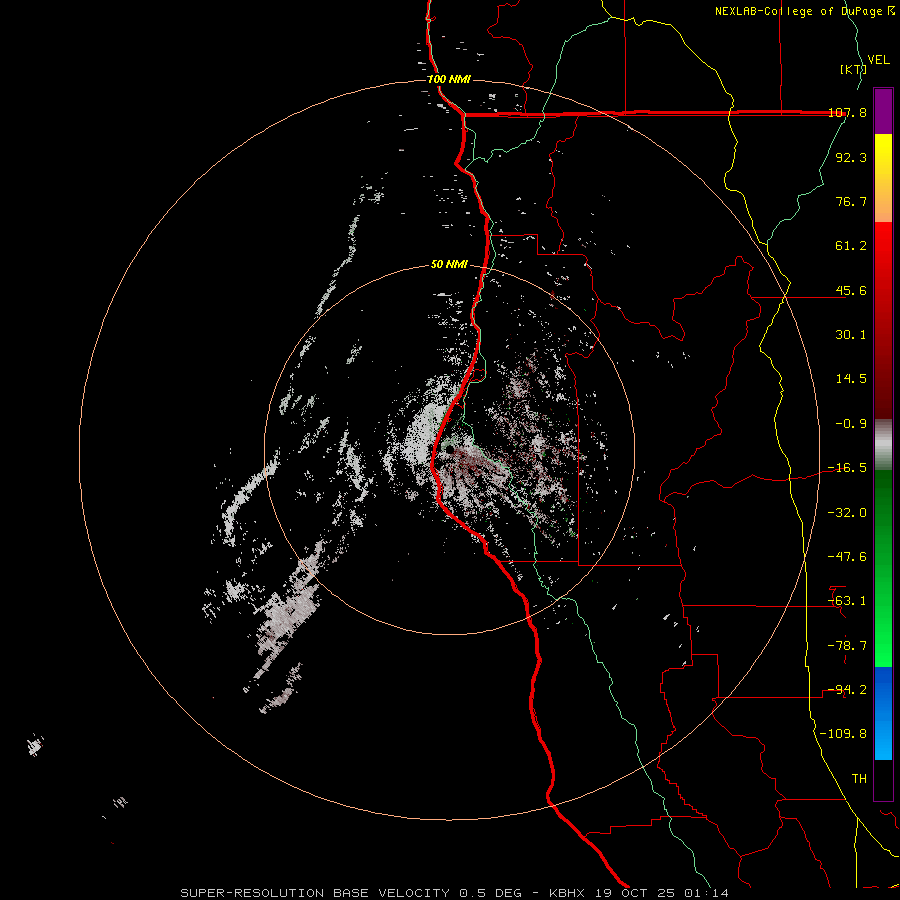Click the green segment of the color bar

(883, 568)
